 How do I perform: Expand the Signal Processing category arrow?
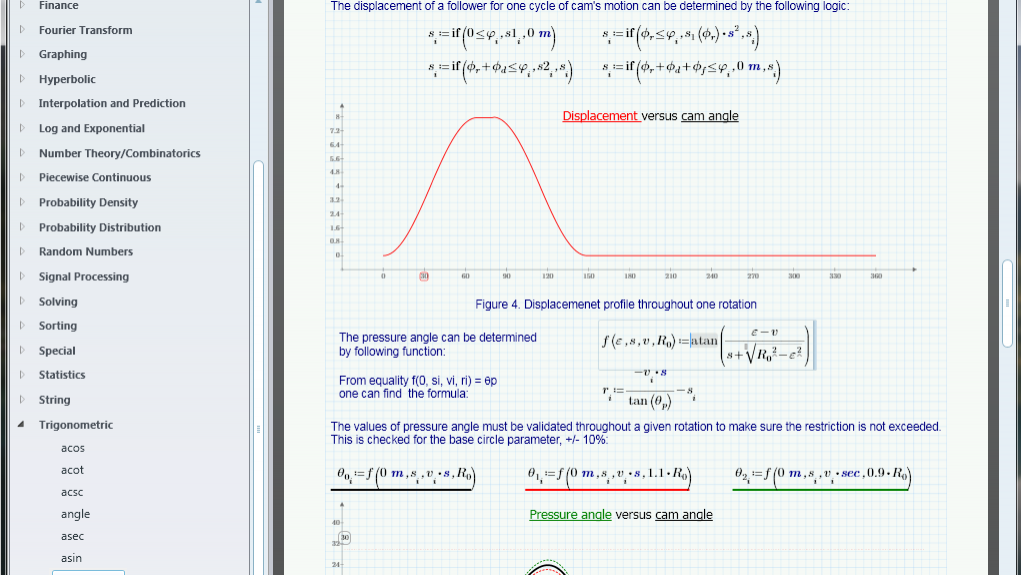[23, 277]
